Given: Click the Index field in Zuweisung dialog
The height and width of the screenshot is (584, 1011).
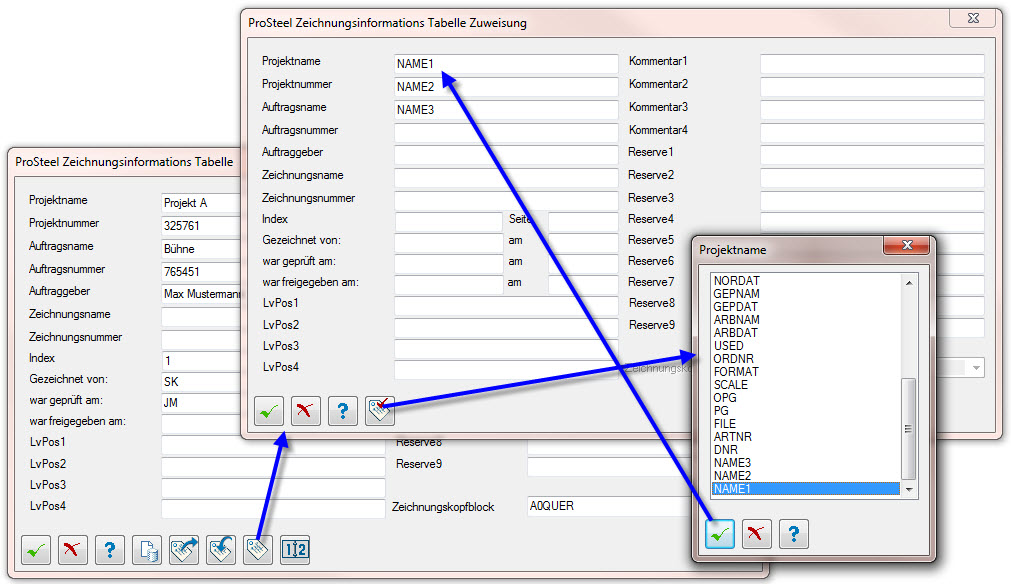Looking at the screenshot, I should click(449, 222).
